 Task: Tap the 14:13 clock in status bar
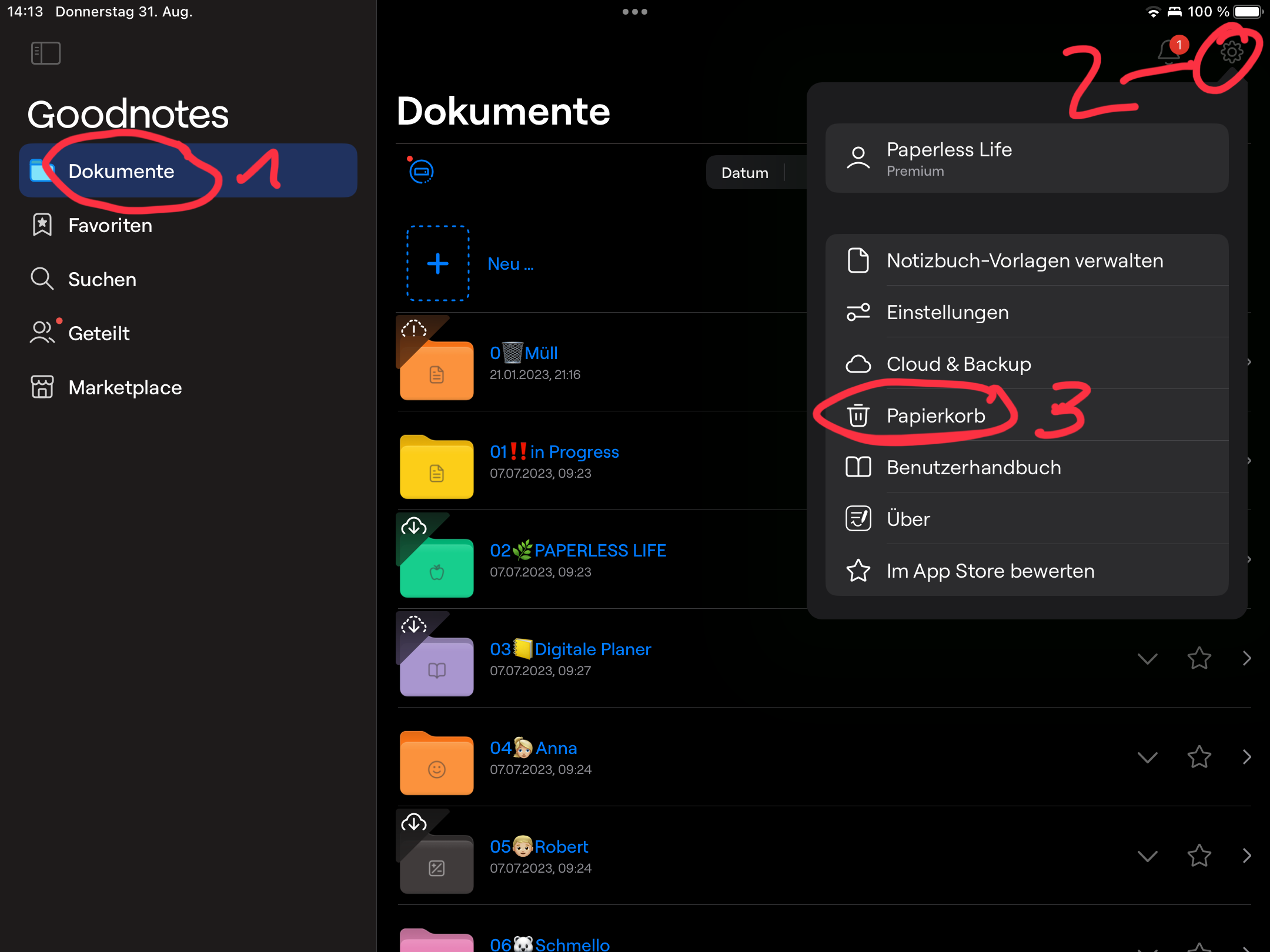click(x=25, y=12)
